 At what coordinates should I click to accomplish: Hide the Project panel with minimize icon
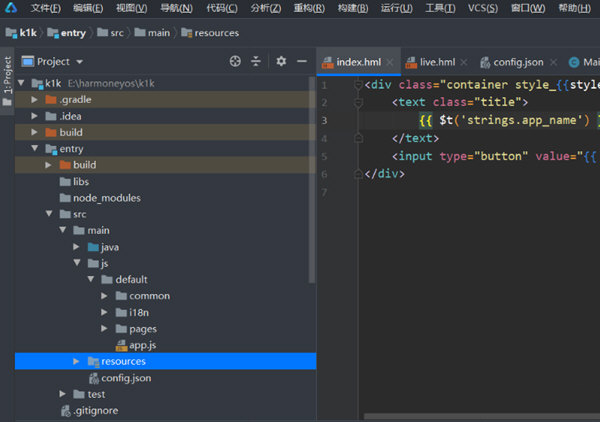301,61
